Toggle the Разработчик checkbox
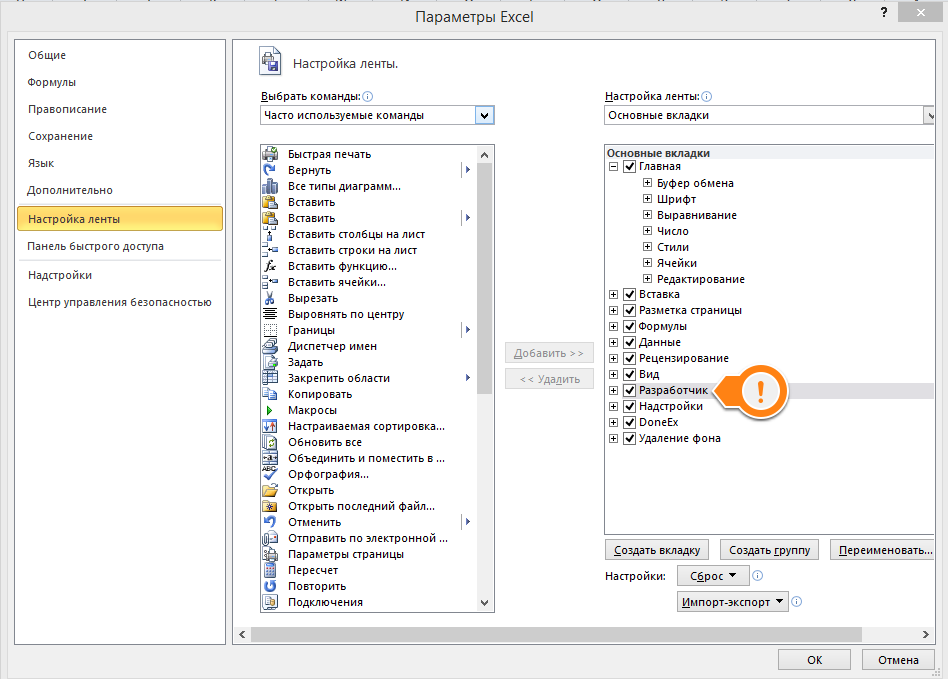The width and height of the screenshot is (948, 679). [629, 391]
